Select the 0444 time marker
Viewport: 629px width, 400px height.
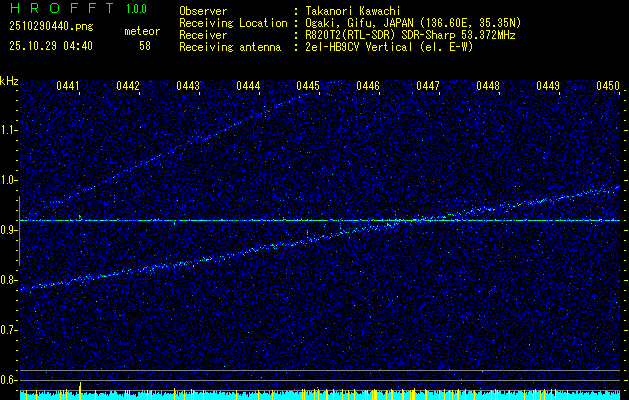248,86
